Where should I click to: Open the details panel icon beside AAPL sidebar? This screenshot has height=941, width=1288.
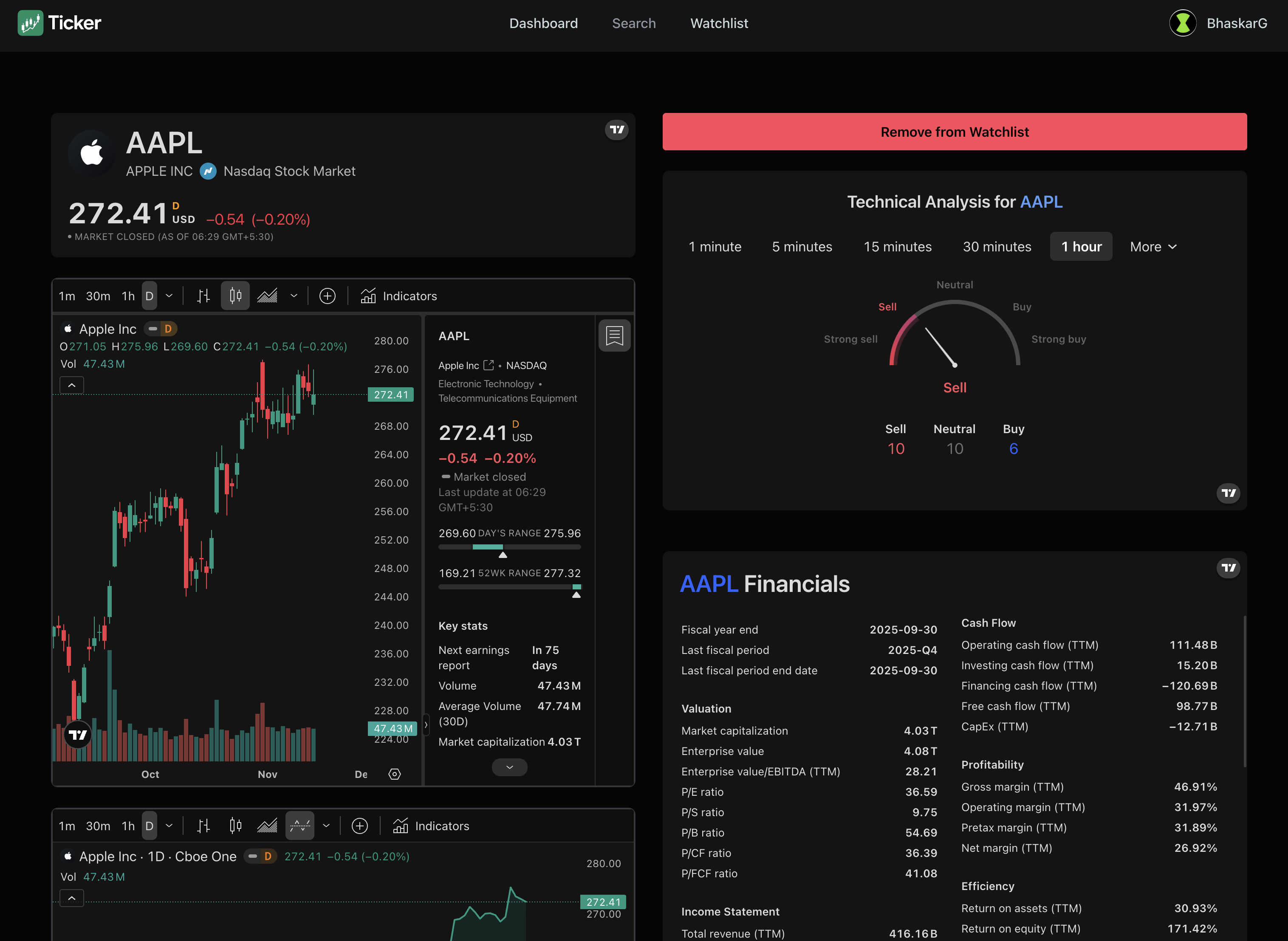(x=615, y=335)
